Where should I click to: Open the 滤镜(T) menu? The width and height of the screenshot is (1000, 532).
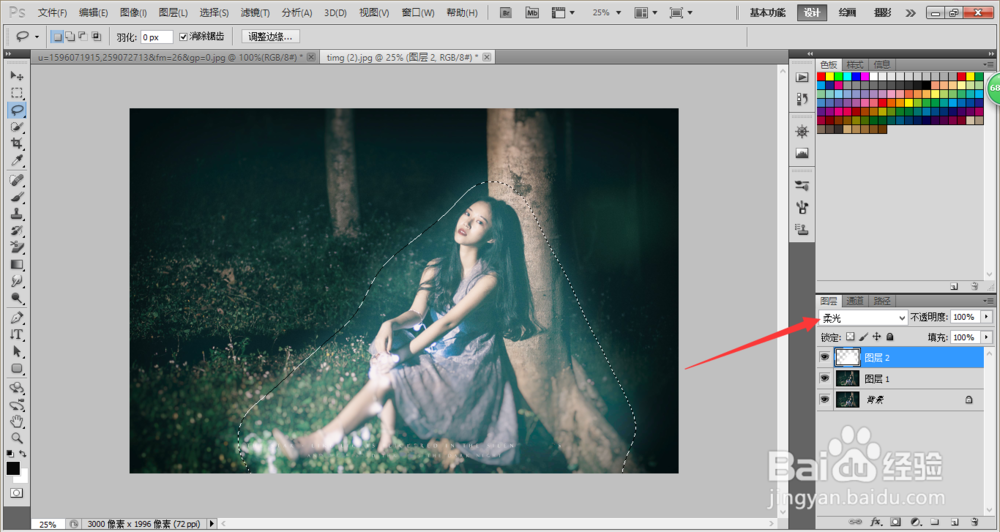tap(255, 13)
